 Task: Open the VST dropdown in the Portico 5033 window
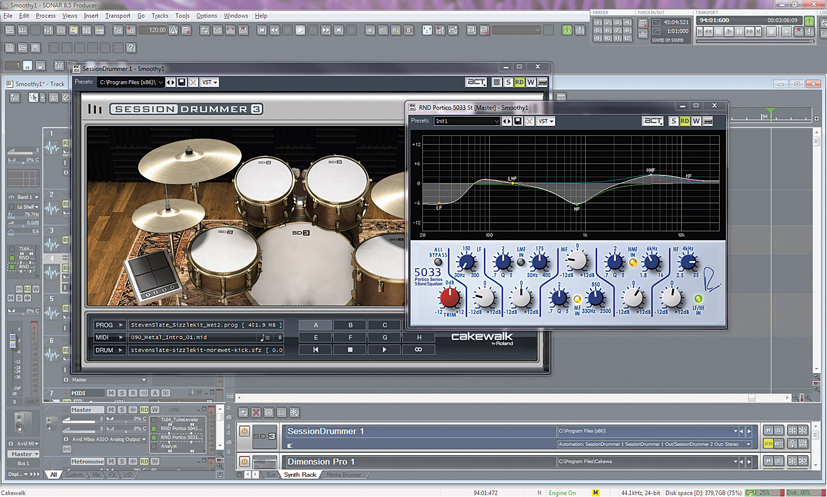tap(545, 121)
